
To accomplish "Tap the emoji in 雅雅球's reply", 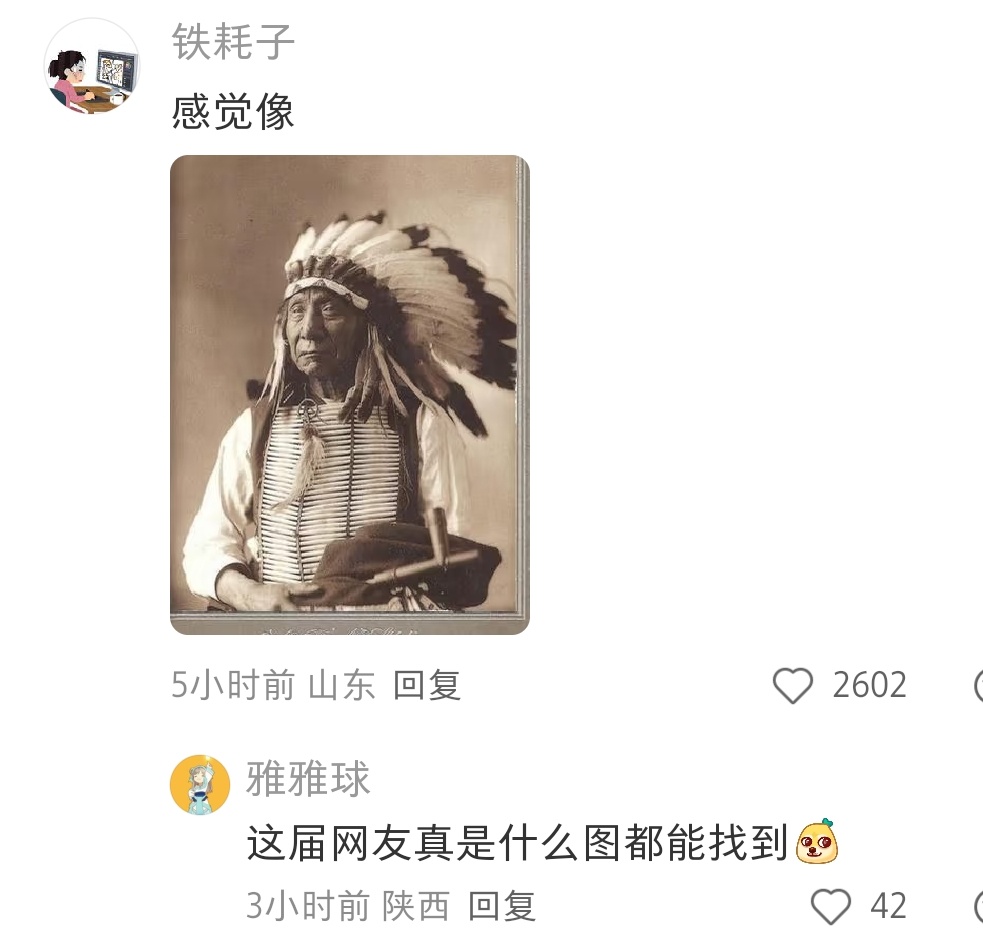I will pyautogui.click(x=816, y=841).
